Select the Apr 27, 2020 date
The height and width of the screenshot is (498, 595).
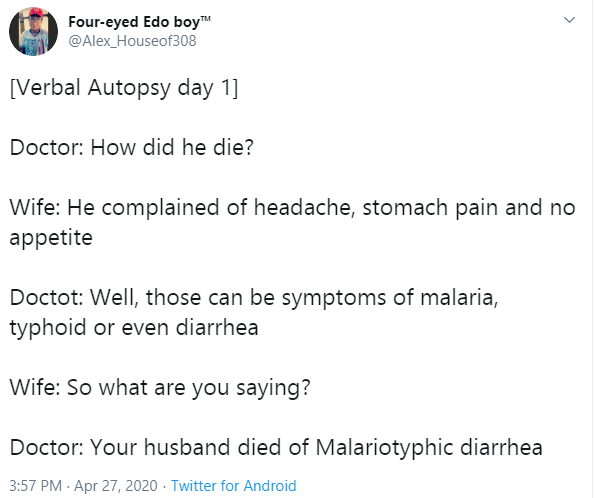pos(116,485)
